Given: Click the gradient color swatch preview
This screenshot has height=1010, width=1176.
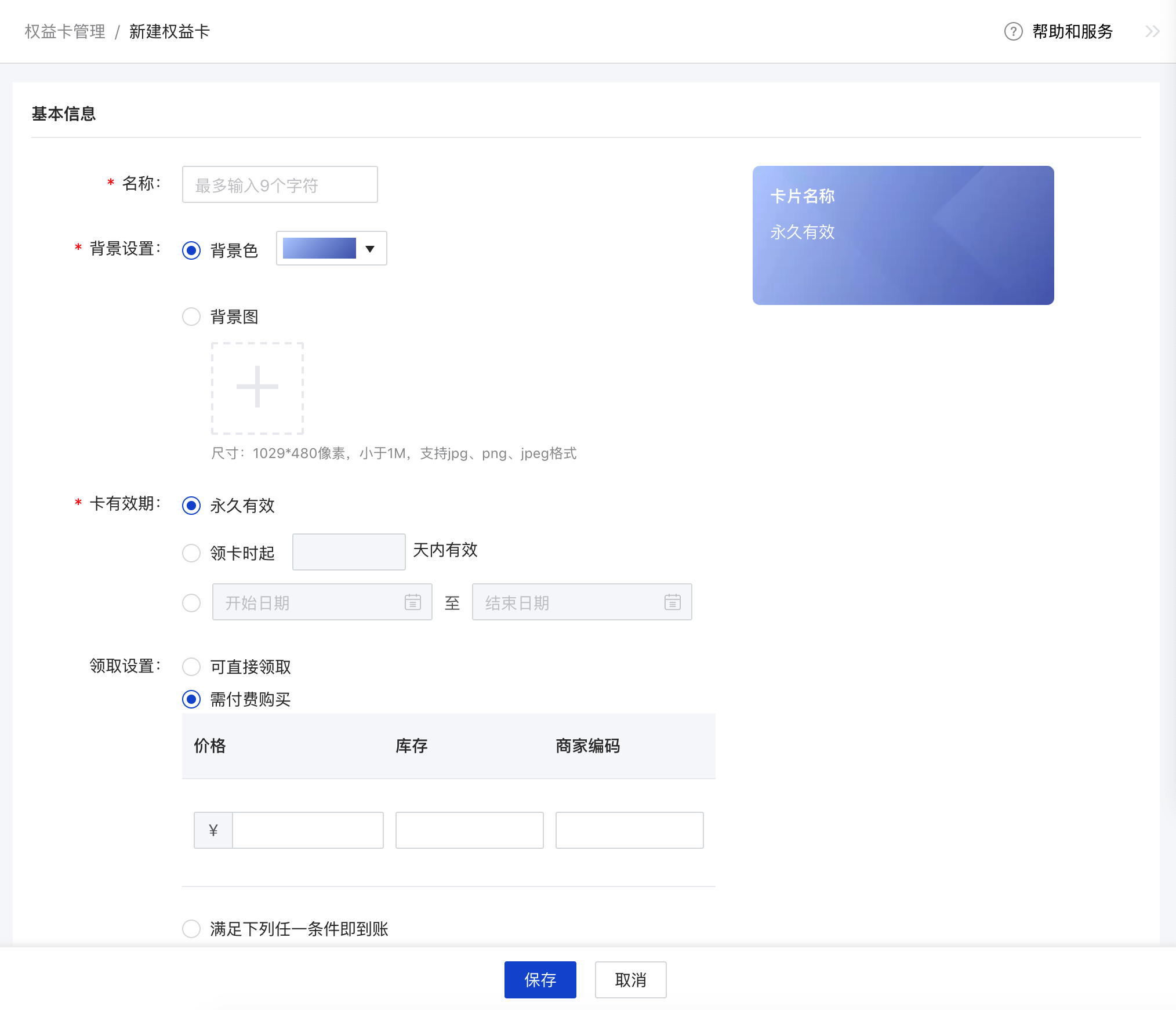Looking at the screenshot, I should pyautogui.click(x=320, y=248).
